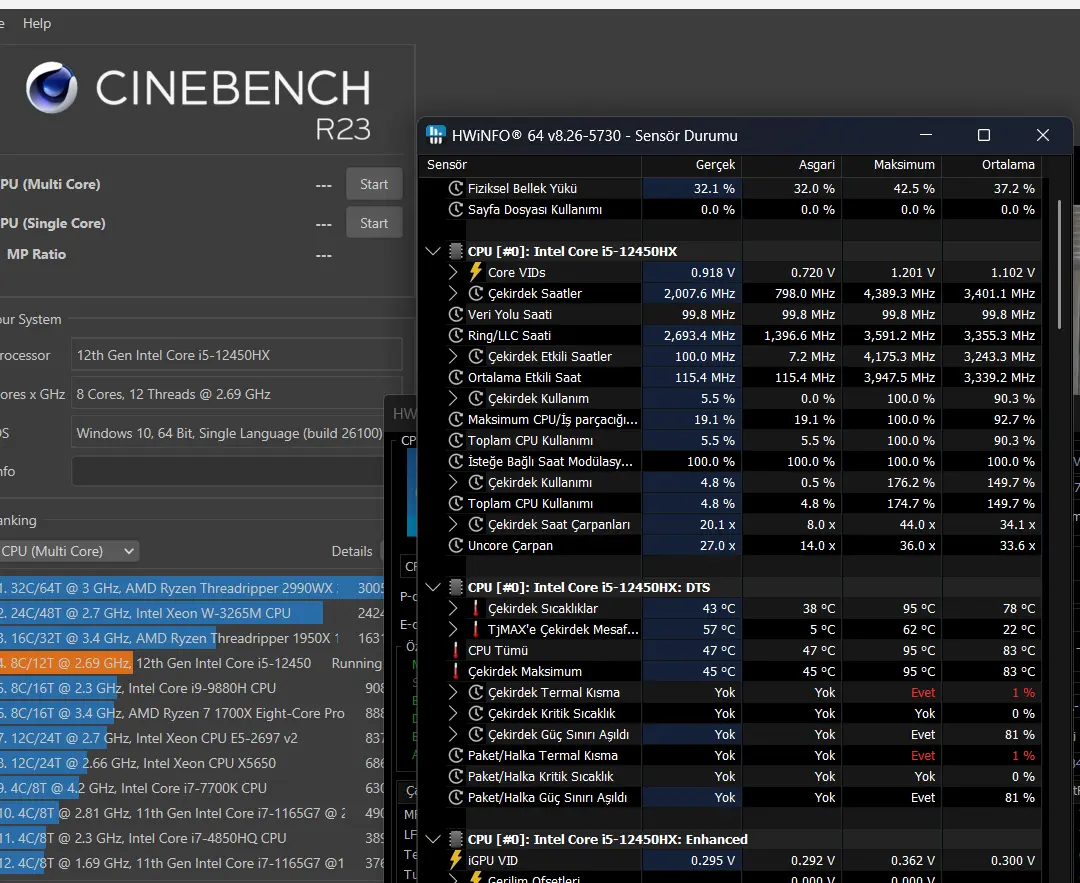Click the chip icon of the Enhanced sensor group
1080x883 pixels.
[455, 840]
